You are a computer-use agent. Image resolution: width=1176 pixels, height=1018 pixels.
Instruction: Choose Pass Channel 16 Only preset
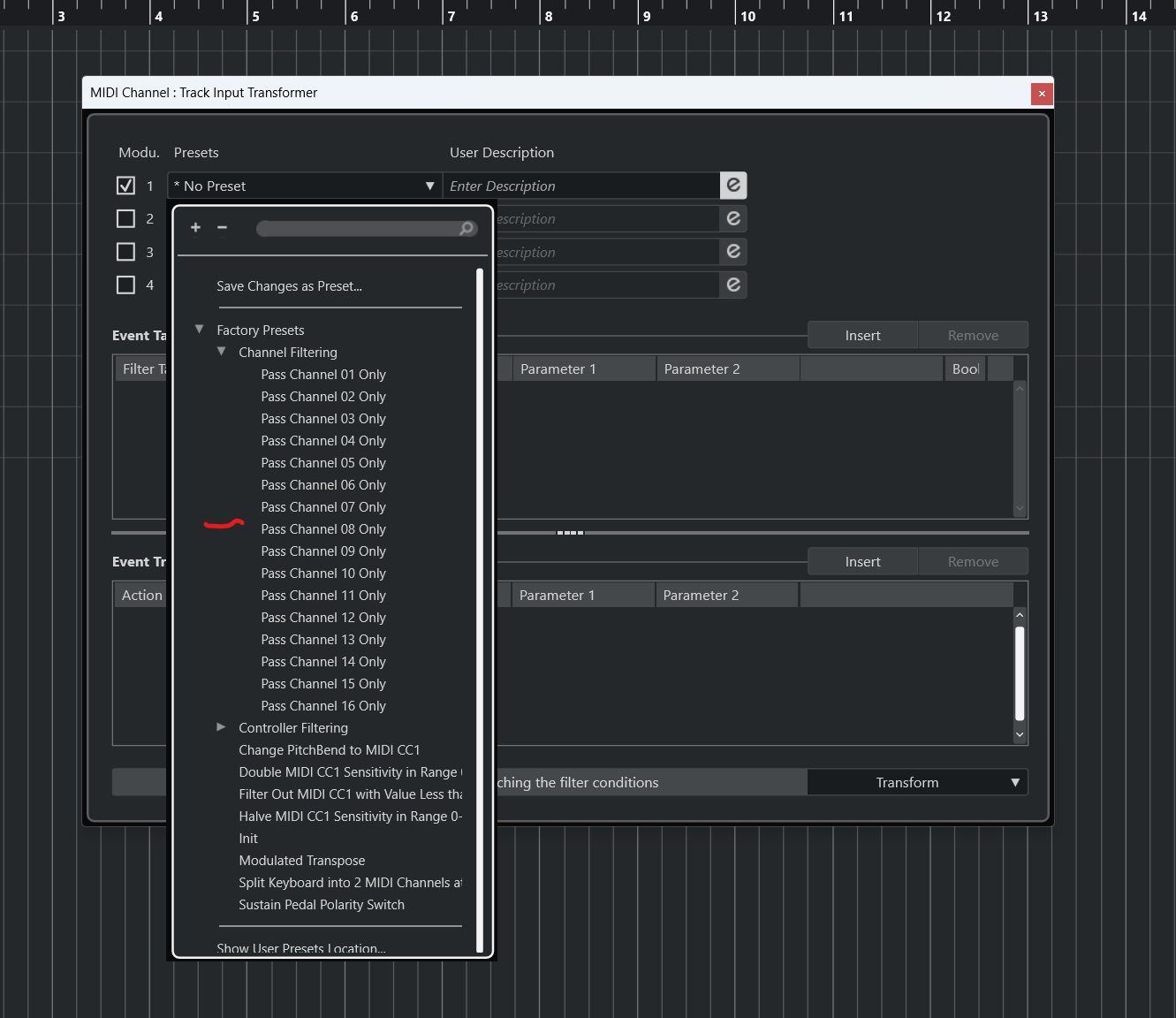[323, 706]
